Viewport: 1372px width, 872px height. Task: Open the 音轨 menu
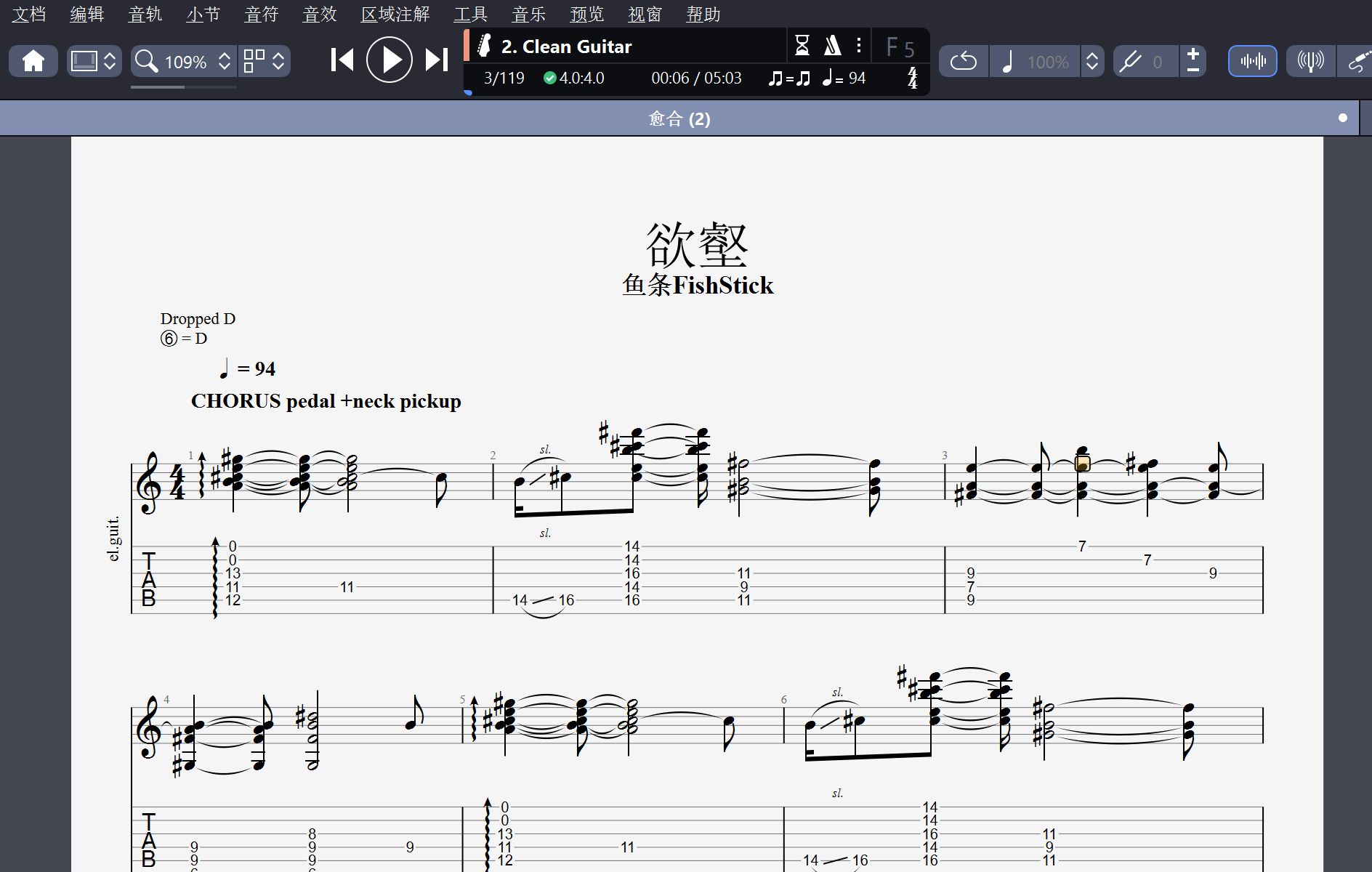point(145,15)
